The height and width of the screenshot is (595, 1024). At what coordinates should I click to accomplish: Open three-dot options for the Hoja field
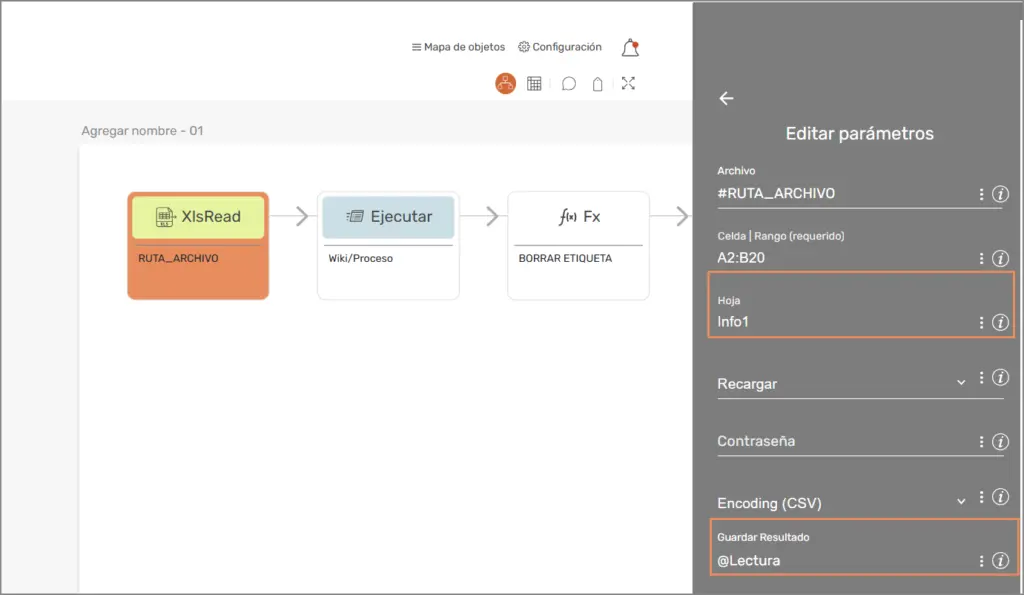tap(981, 323)
